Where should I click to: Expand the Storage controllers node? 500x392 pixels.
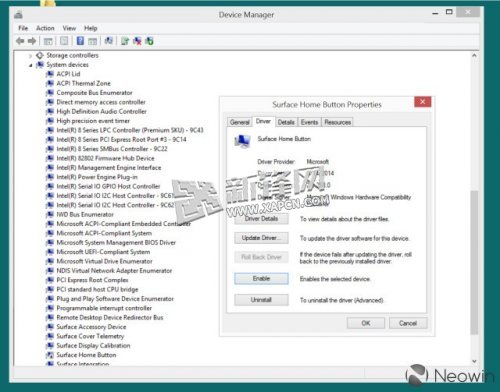click(x=30, y=55)
